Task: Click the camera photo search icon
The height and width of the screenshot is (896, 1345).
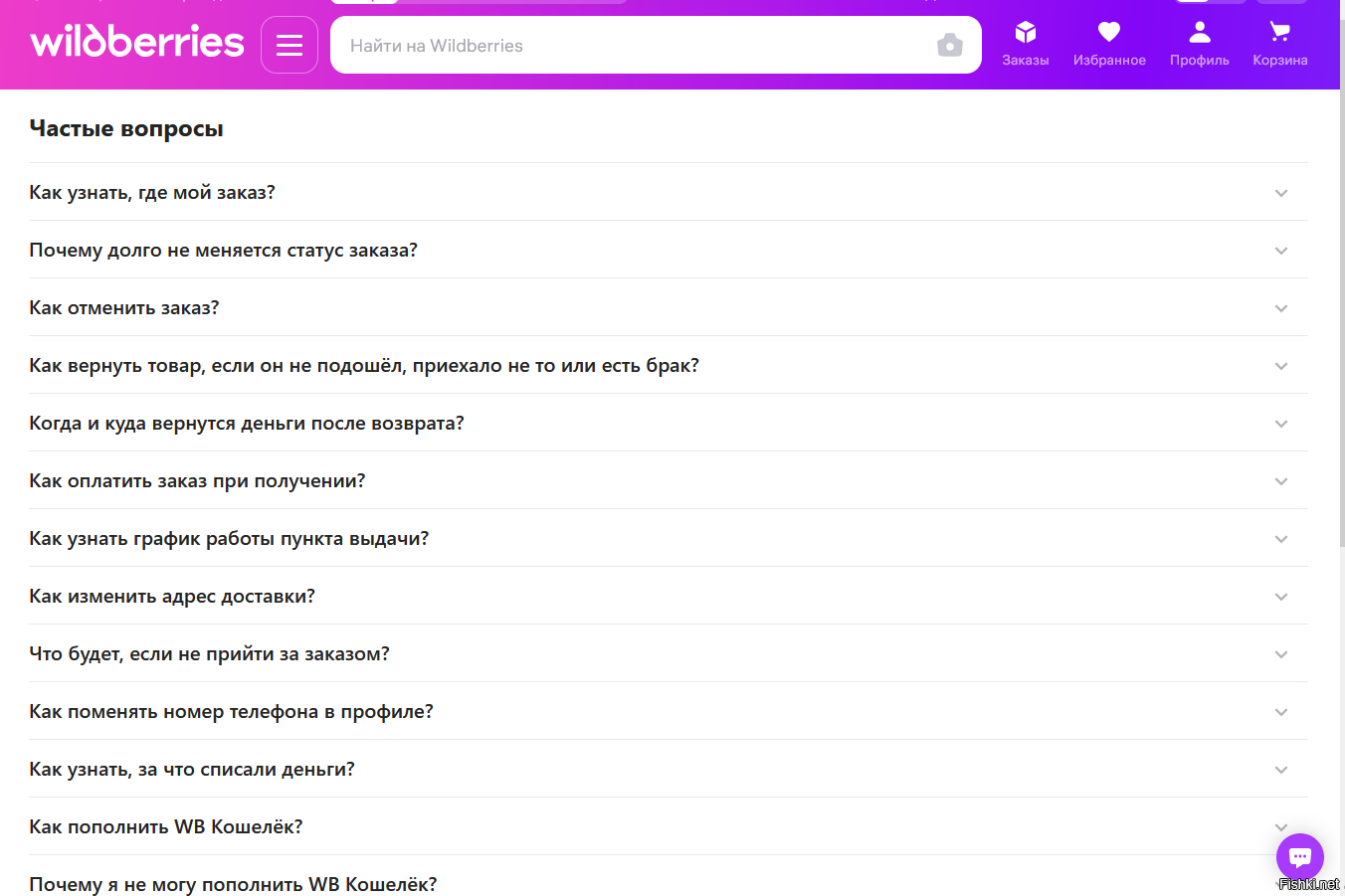Action: pyautogui.click(x=950, y=45)
